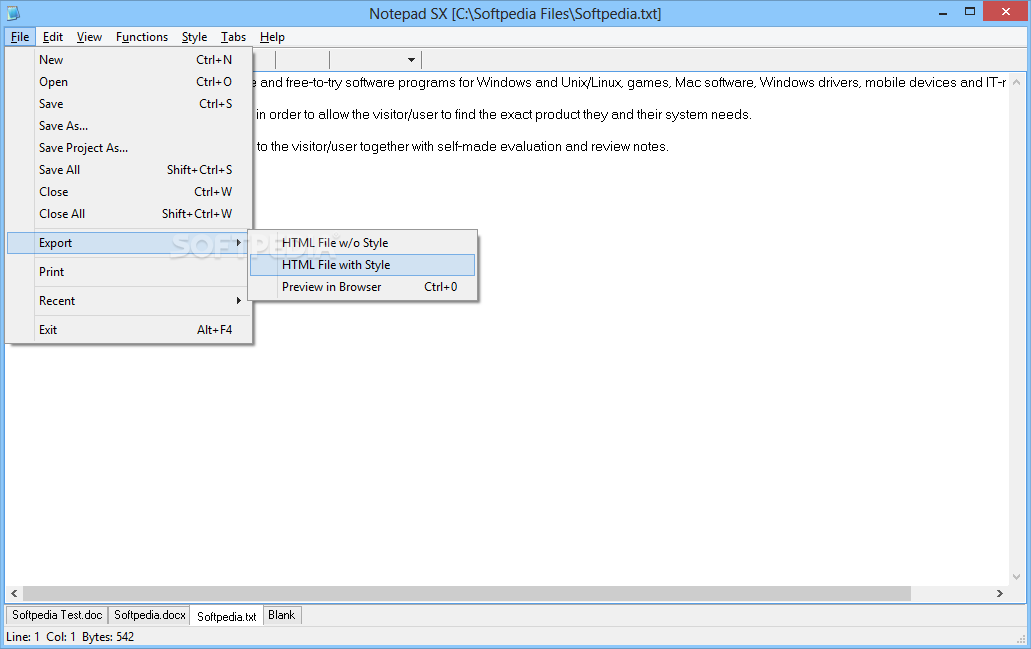Image resolution: width=1031 pixels, height=649 pixels.
Task: Click the horizontal scrollbar left arrow
Action: pos(14,594)
